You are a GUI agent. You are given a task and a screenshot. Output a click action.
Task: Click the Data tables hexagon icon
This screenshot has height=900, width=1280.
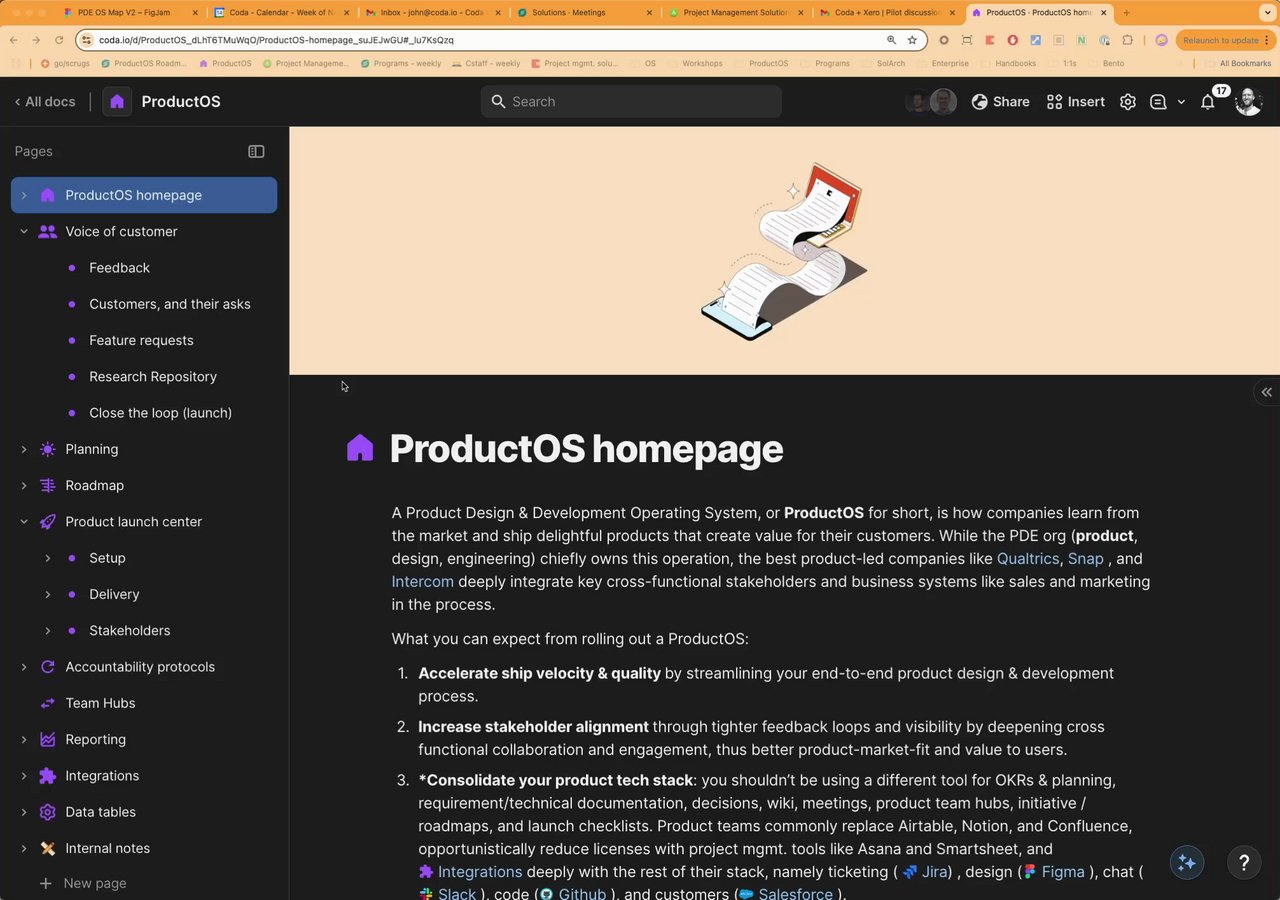[x=47, y=812]
